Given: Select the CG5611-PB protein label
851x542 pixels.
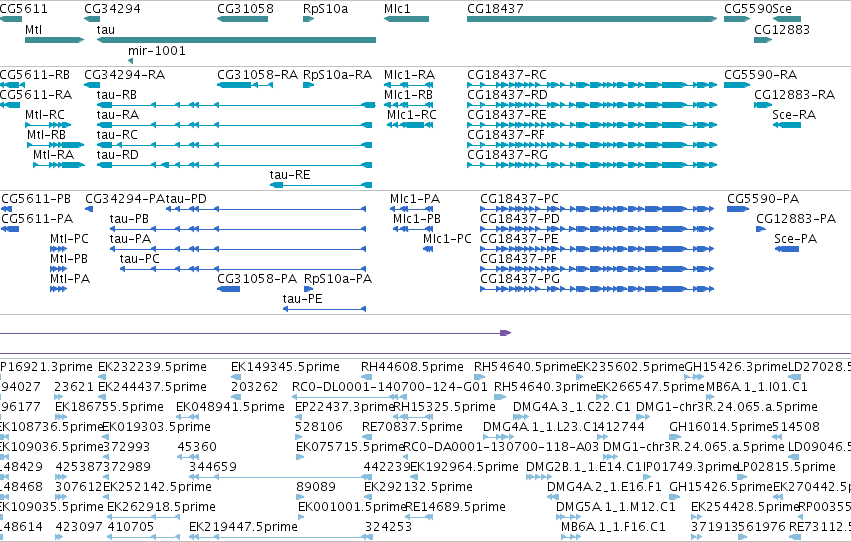Looking at the screenshot, I should click(x=36, y=199).
